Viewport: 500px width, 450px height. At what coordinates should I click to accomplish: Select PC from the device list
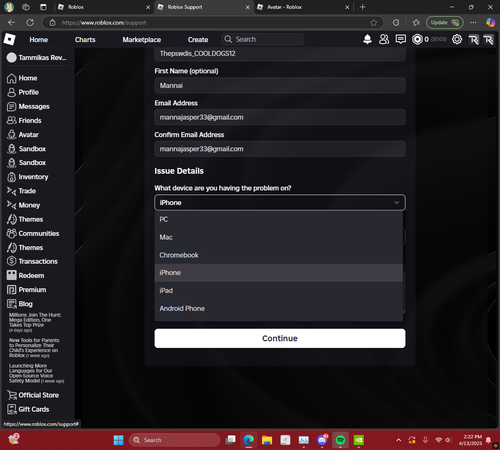(279, 219)
